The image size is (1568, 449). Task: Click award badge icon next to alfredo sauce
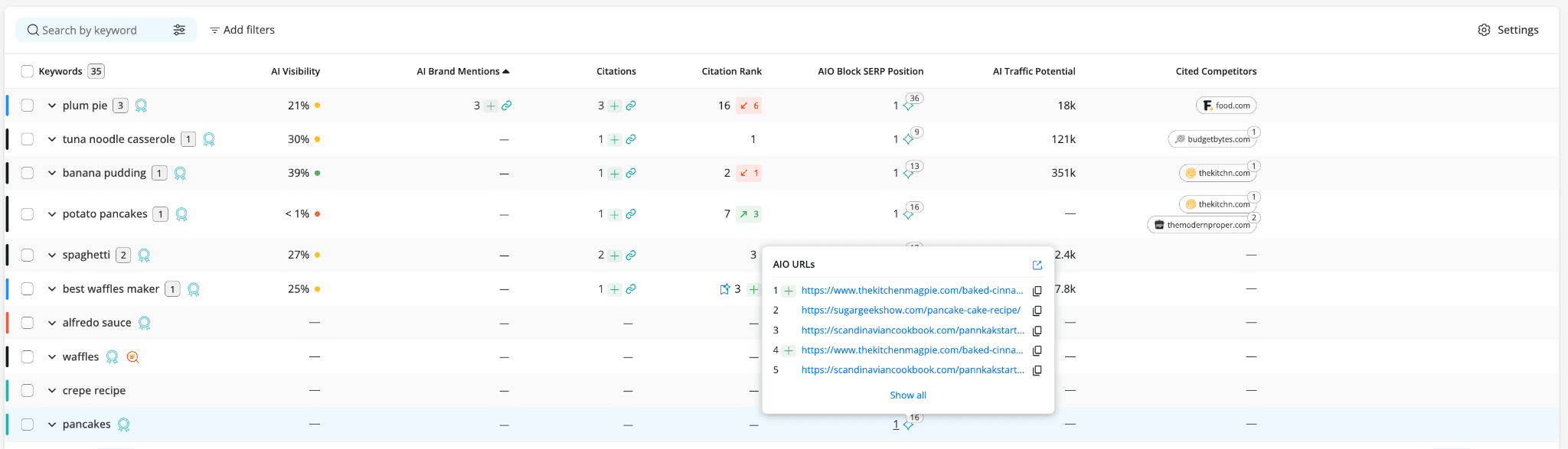(145, 323)
